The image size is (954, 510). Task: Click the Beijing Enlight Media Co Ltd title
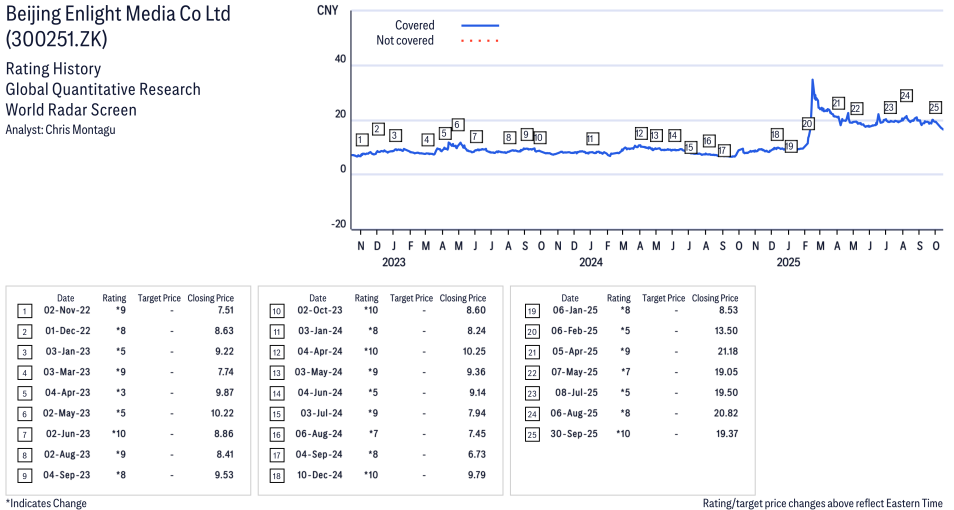(117, 17)
